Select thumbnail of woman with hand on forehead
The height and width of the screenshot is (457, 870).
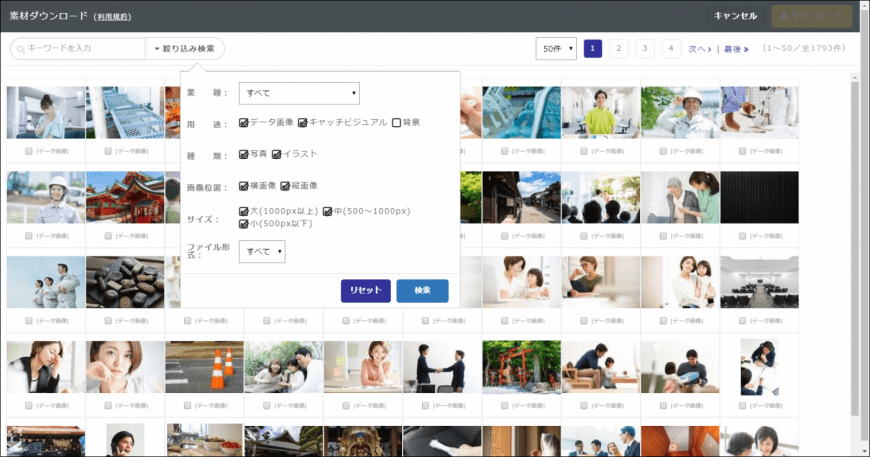point(46,367)
